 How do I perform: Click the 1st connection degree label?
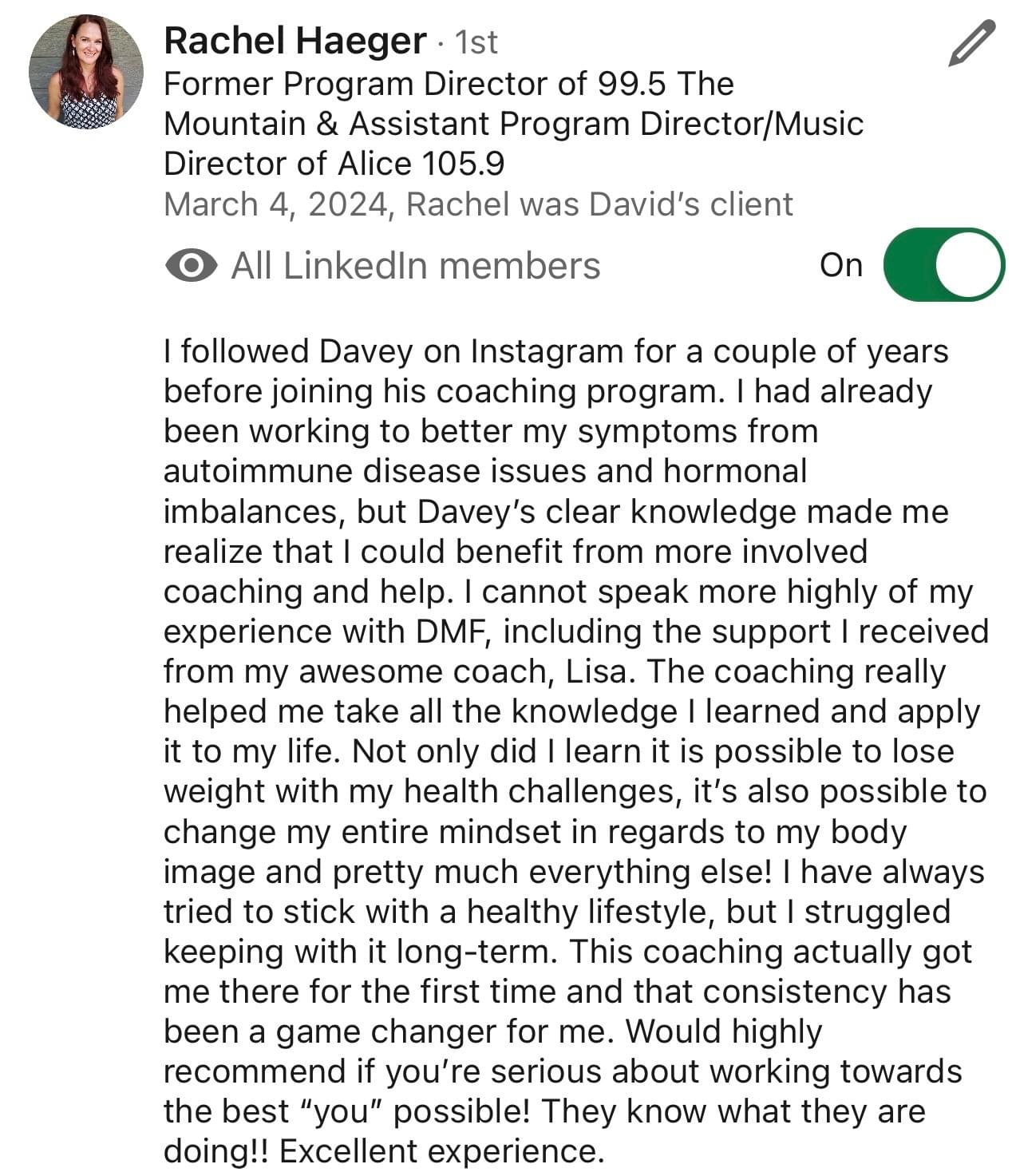coord(476,42)
